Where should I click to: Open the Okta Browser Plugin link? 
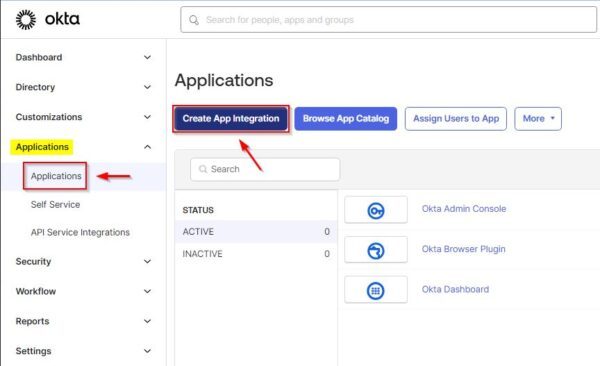(463, 249)
